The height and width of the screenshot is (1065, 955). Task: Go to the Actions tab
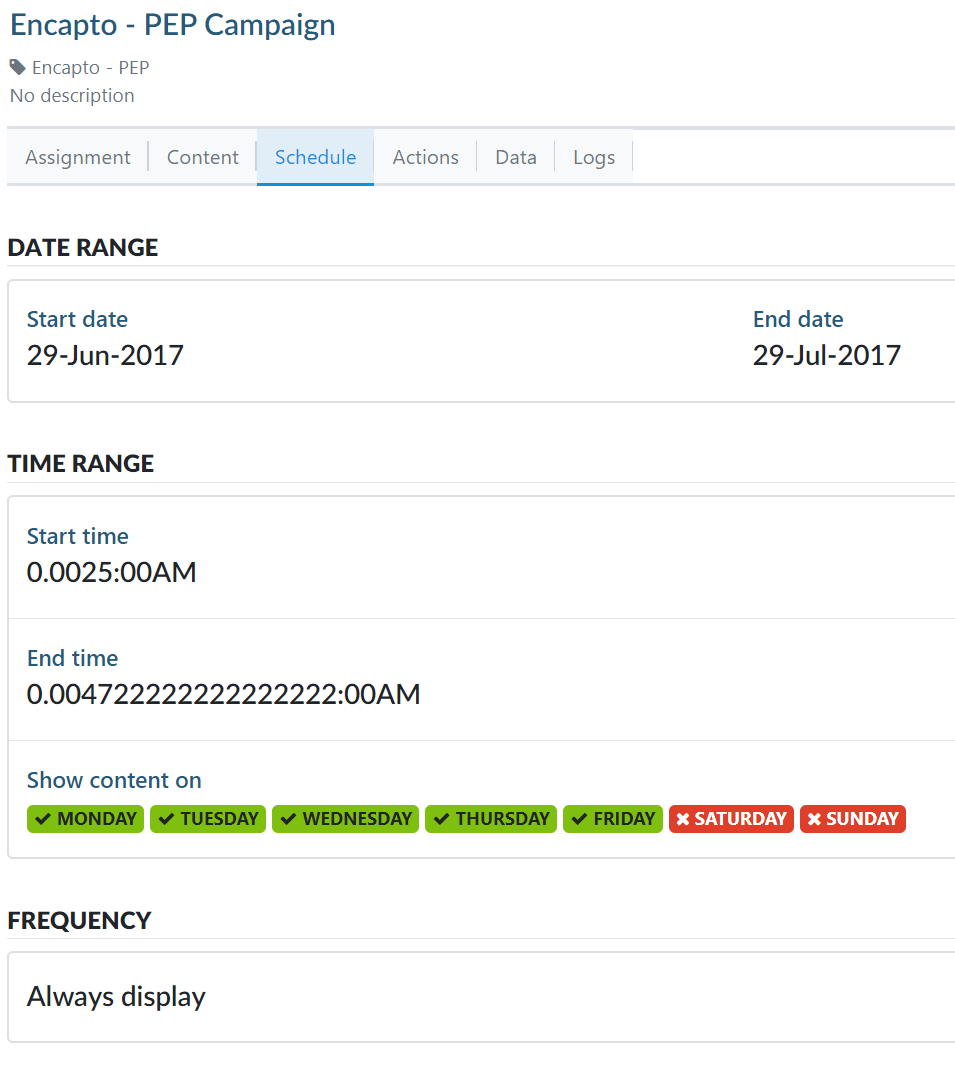coord(425,157)
